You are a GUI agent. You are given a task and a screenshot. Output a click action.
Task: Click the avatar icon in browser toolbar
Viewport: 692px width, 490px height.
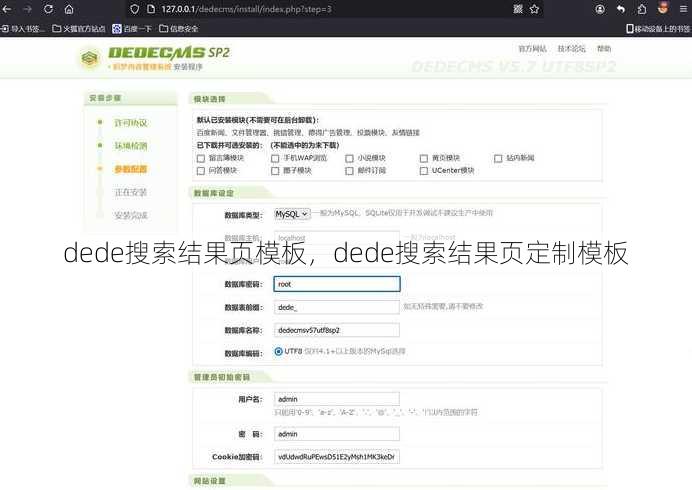(x=662, y=8)
